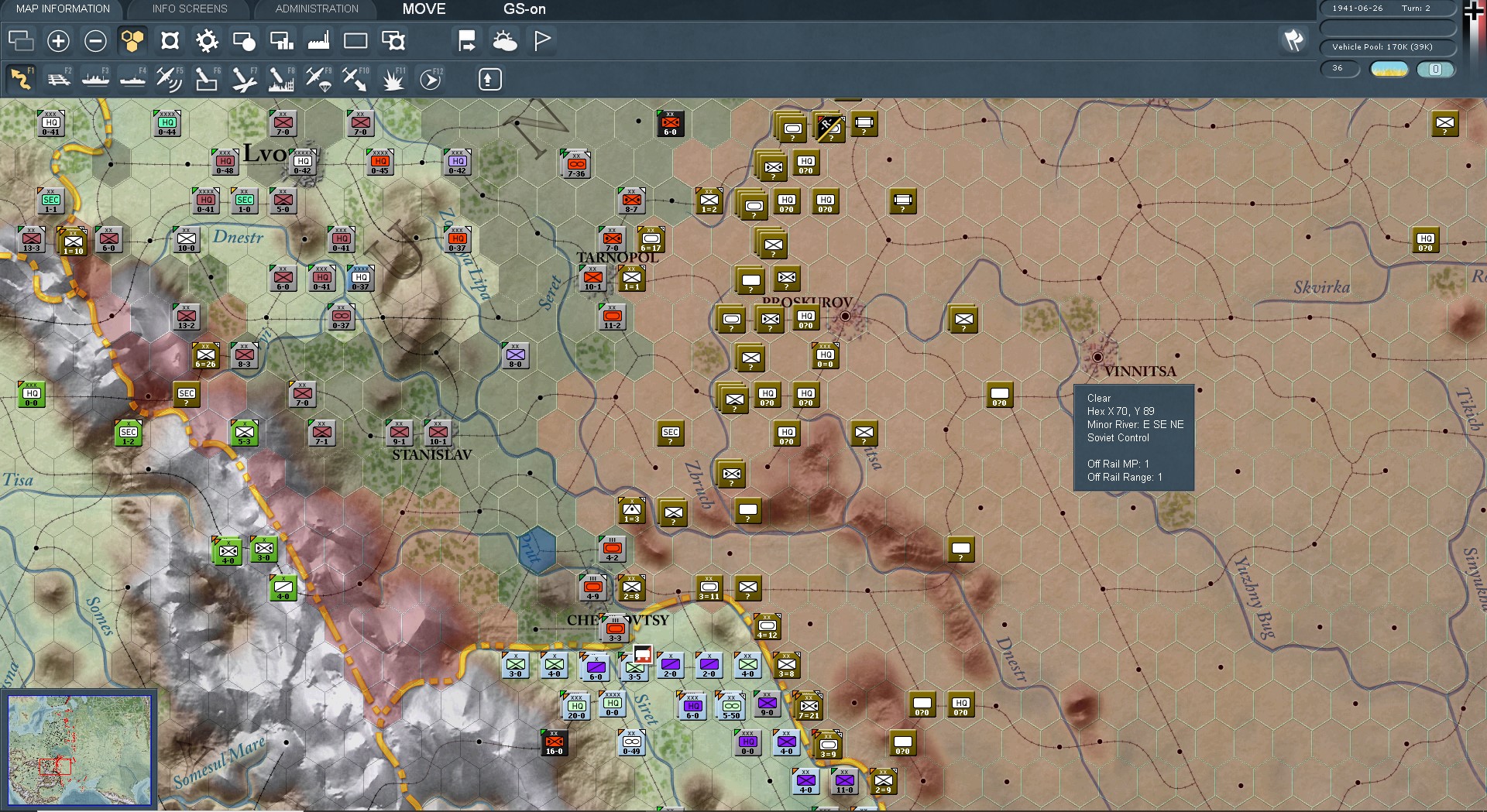The height and width of the screenshot is (812, 1487).
Task: Select F1 ground move mode
Action: pyautogui.click(x=21, y=79)
